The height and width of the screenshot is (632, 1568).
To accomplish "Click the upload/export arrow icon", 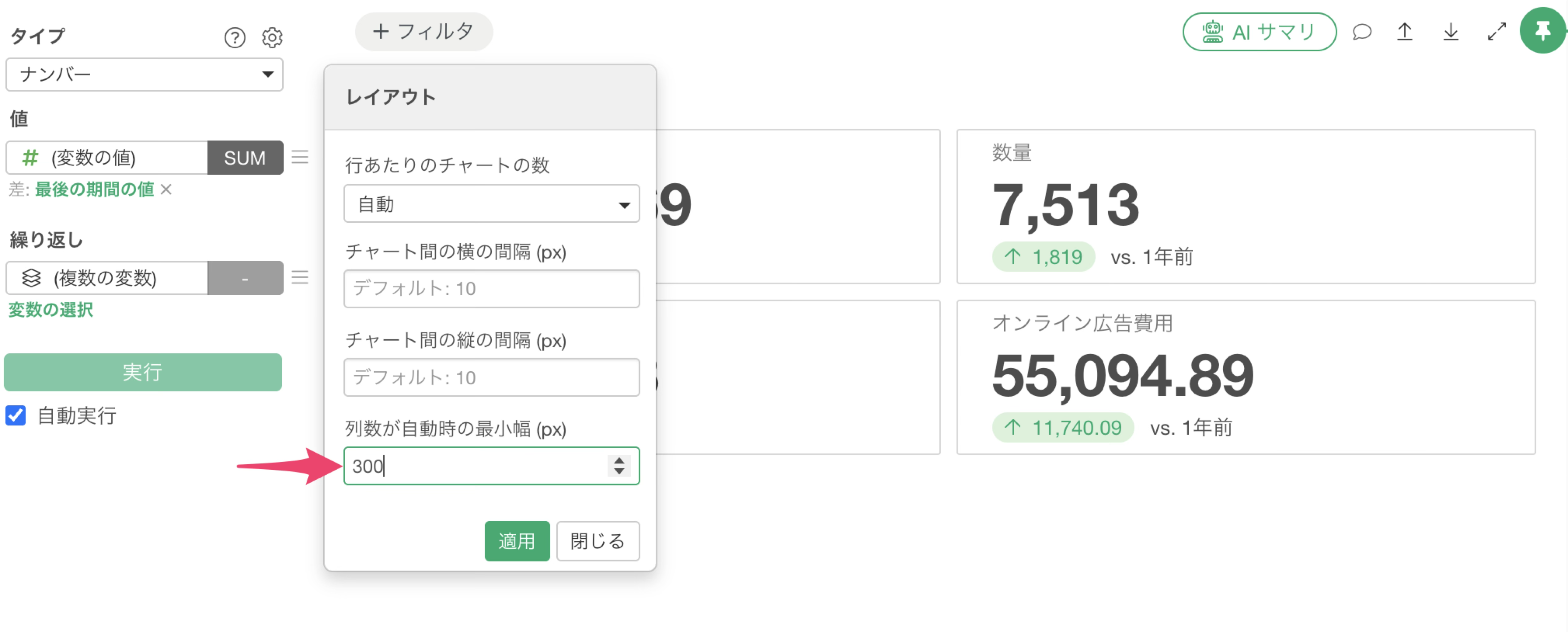I will pyautogui.click(x=1405, y=32).
